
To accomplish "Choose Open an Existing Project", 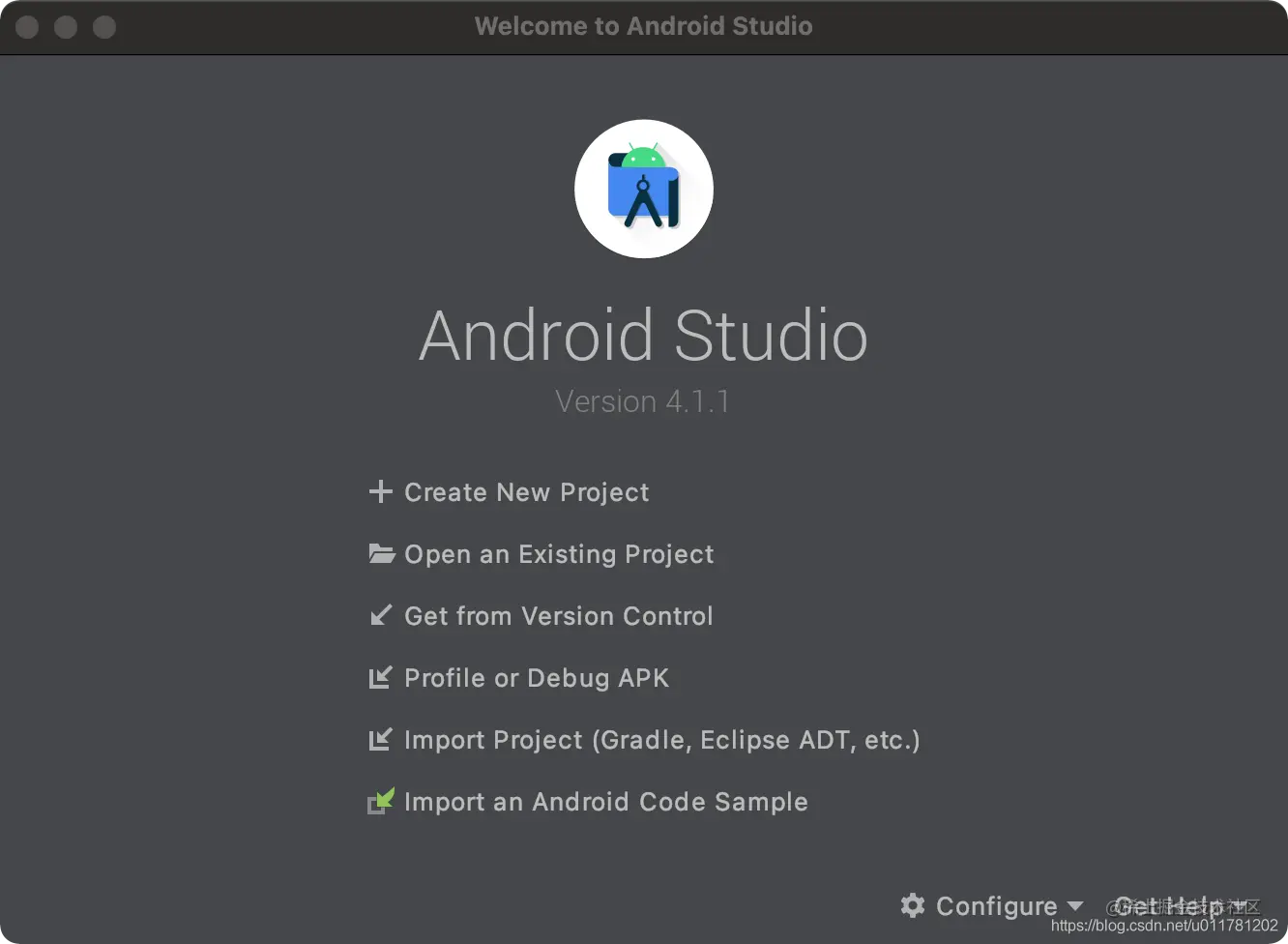I will coord(559,554).
